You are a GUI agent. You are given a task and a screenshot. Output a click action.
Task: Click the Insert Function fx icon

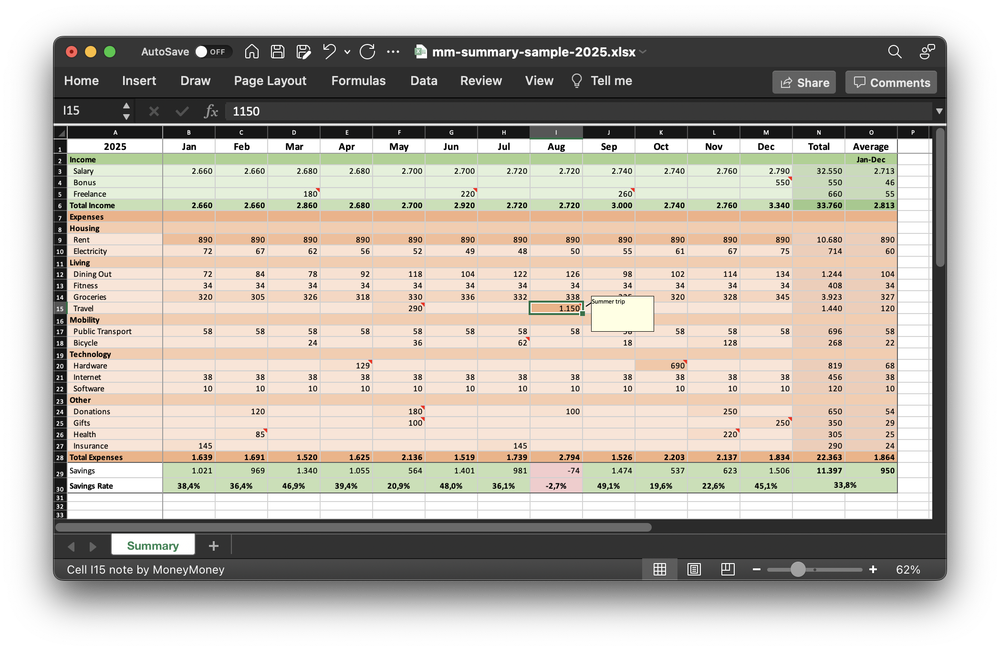(x=211, y=111)
